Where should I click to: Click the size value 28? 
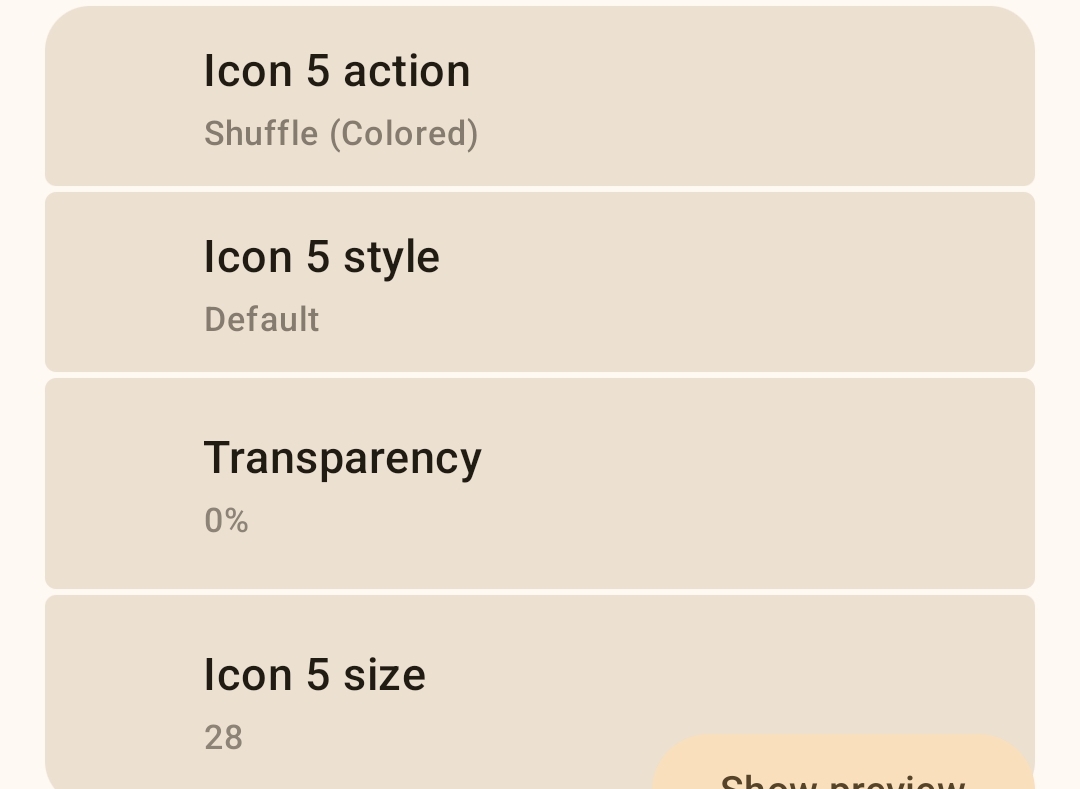pyautogui.click(x=223, y=738)
